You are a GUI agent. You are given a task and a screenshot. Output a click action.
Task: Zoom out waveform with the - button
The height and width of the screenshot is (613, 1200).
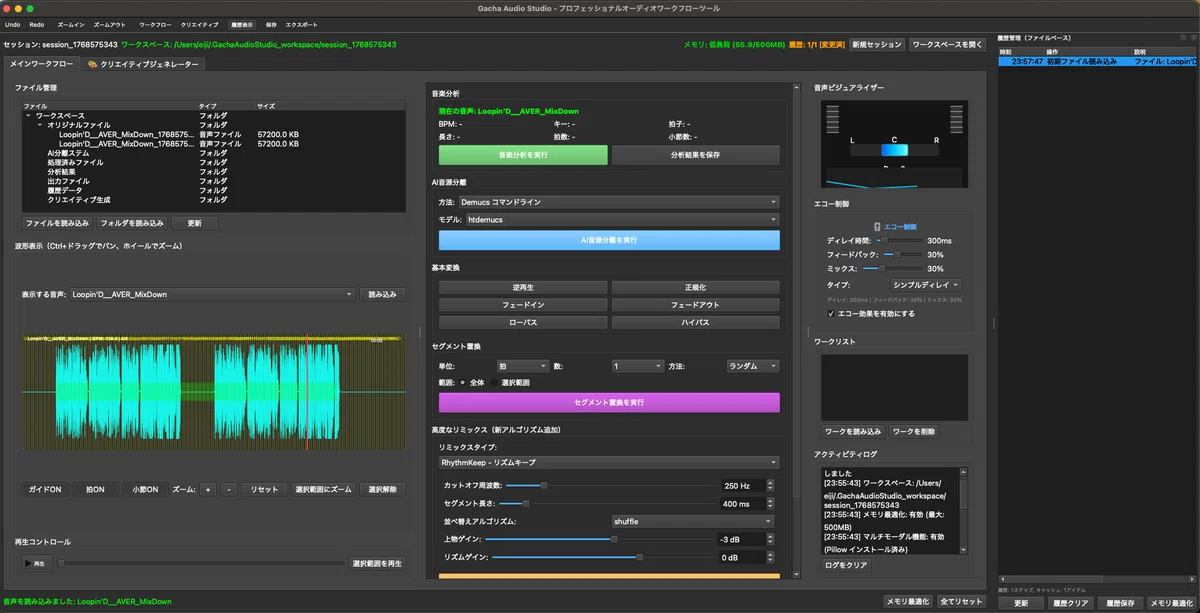coord(229,490)
